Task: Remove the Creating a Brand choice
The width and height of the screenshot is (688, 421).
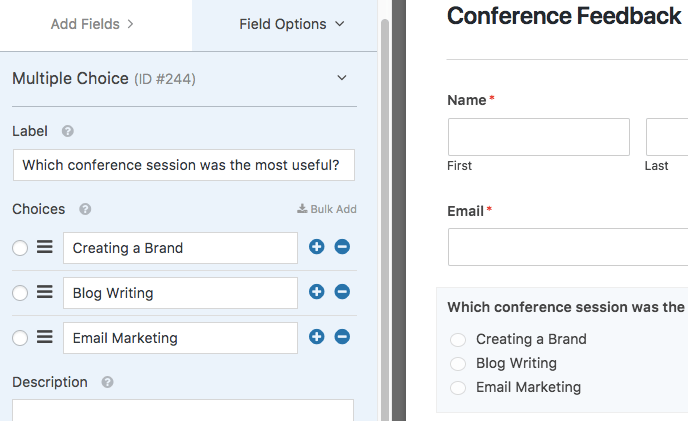Action: coord(342,247)
